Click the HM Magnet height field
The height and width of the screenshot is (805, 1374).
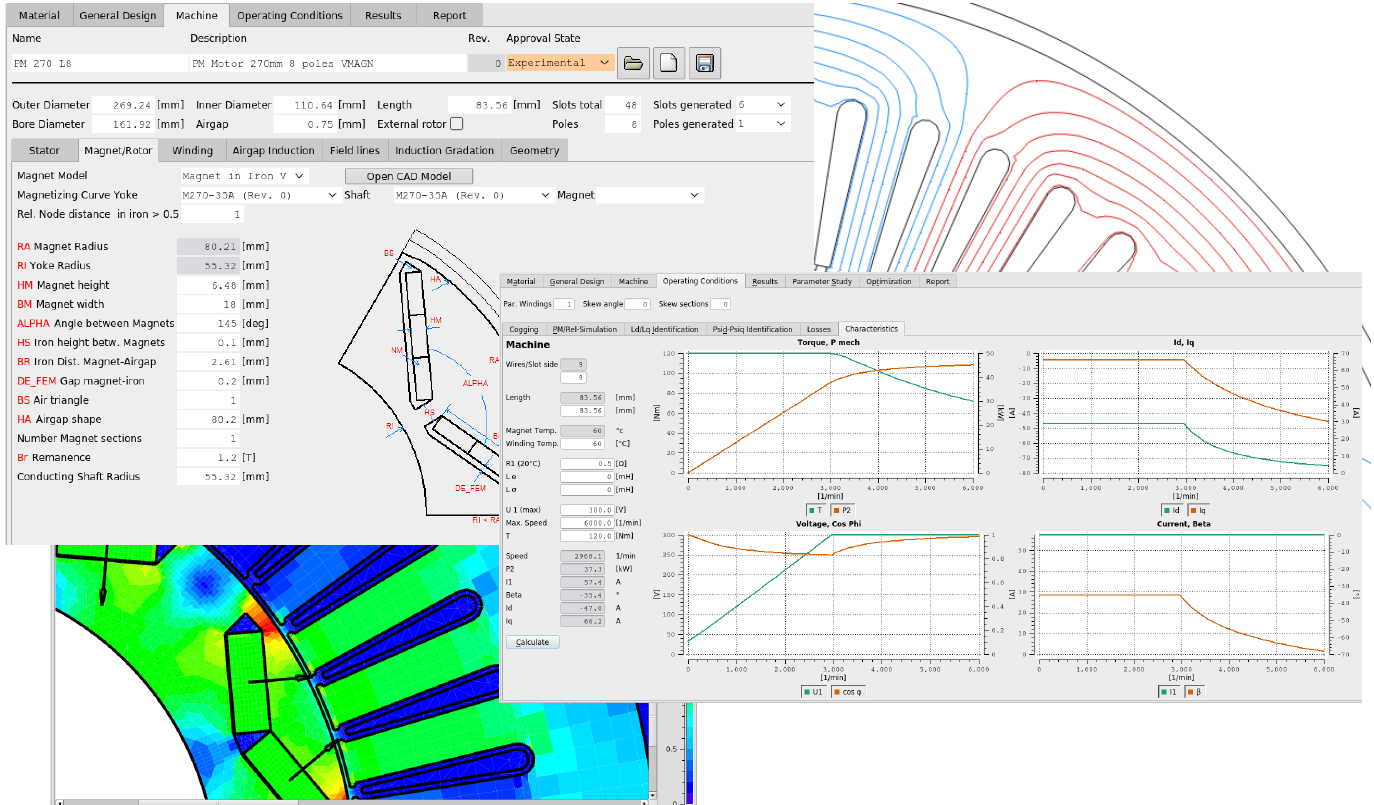point(209,285)
